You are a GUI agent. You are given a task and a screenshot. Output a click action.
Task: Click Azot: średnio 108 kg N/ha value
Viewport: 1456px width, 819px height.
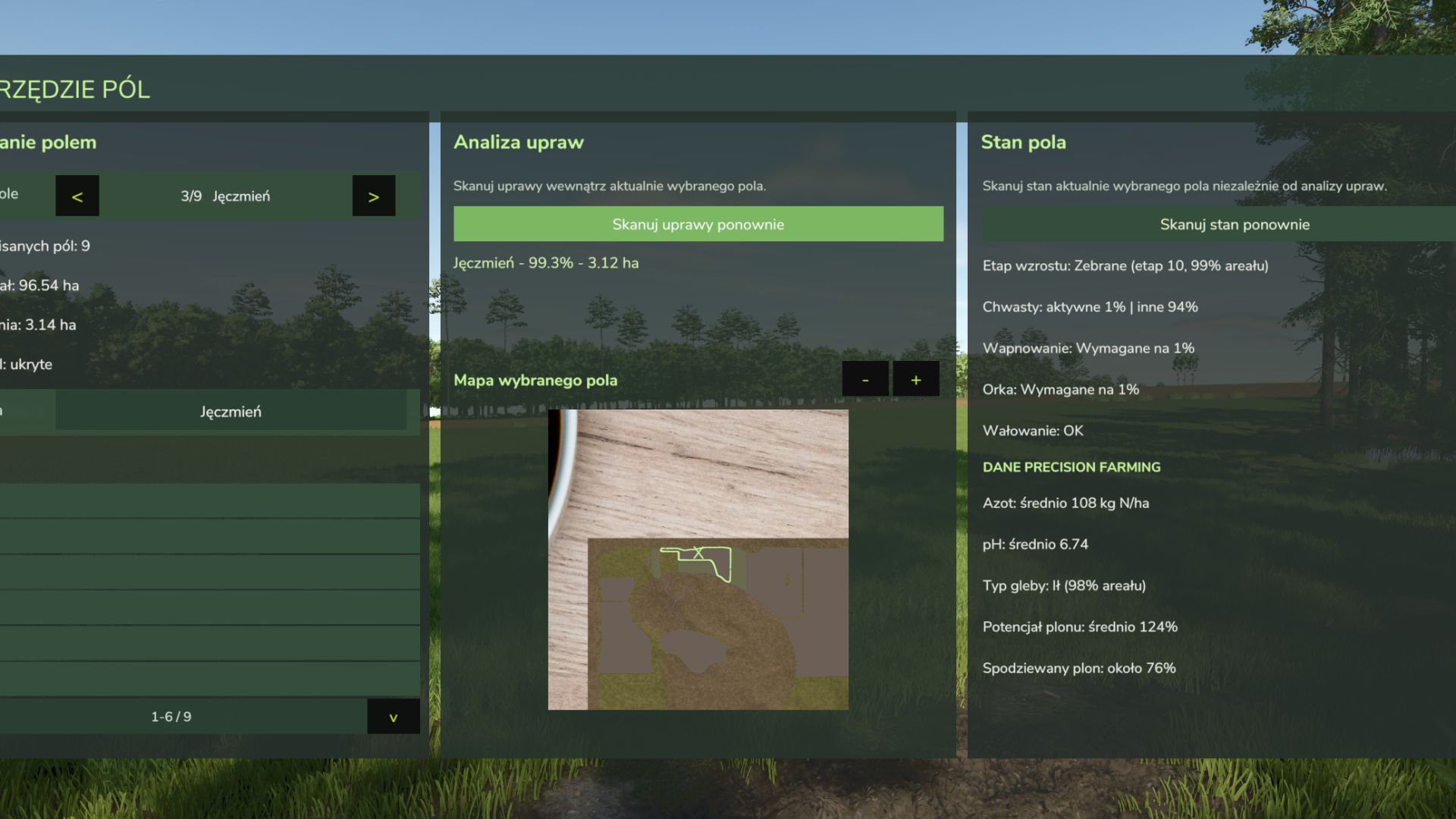1065,503
